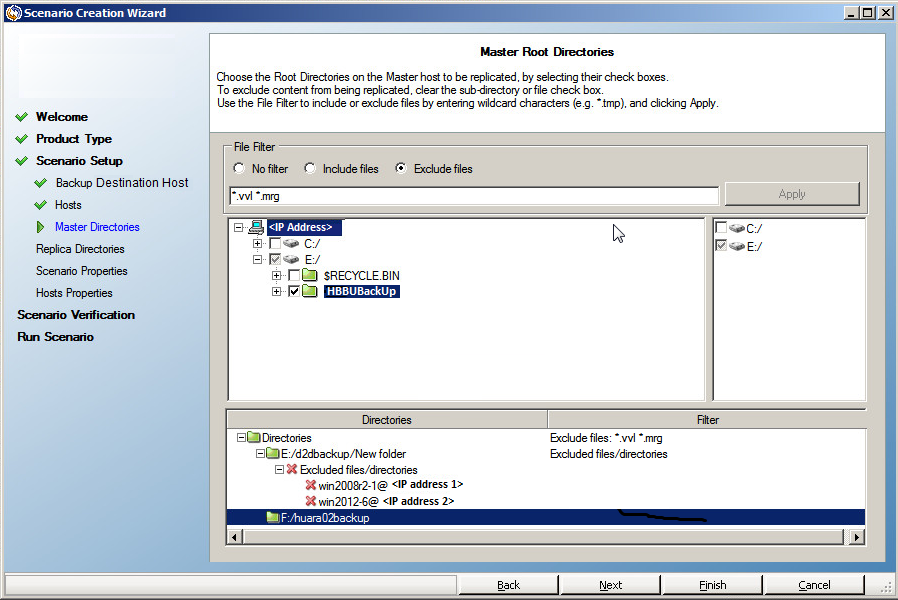
Task: Click "Exclude files: *.vvl *.mrg" filter cell
Action: point(606,438)
